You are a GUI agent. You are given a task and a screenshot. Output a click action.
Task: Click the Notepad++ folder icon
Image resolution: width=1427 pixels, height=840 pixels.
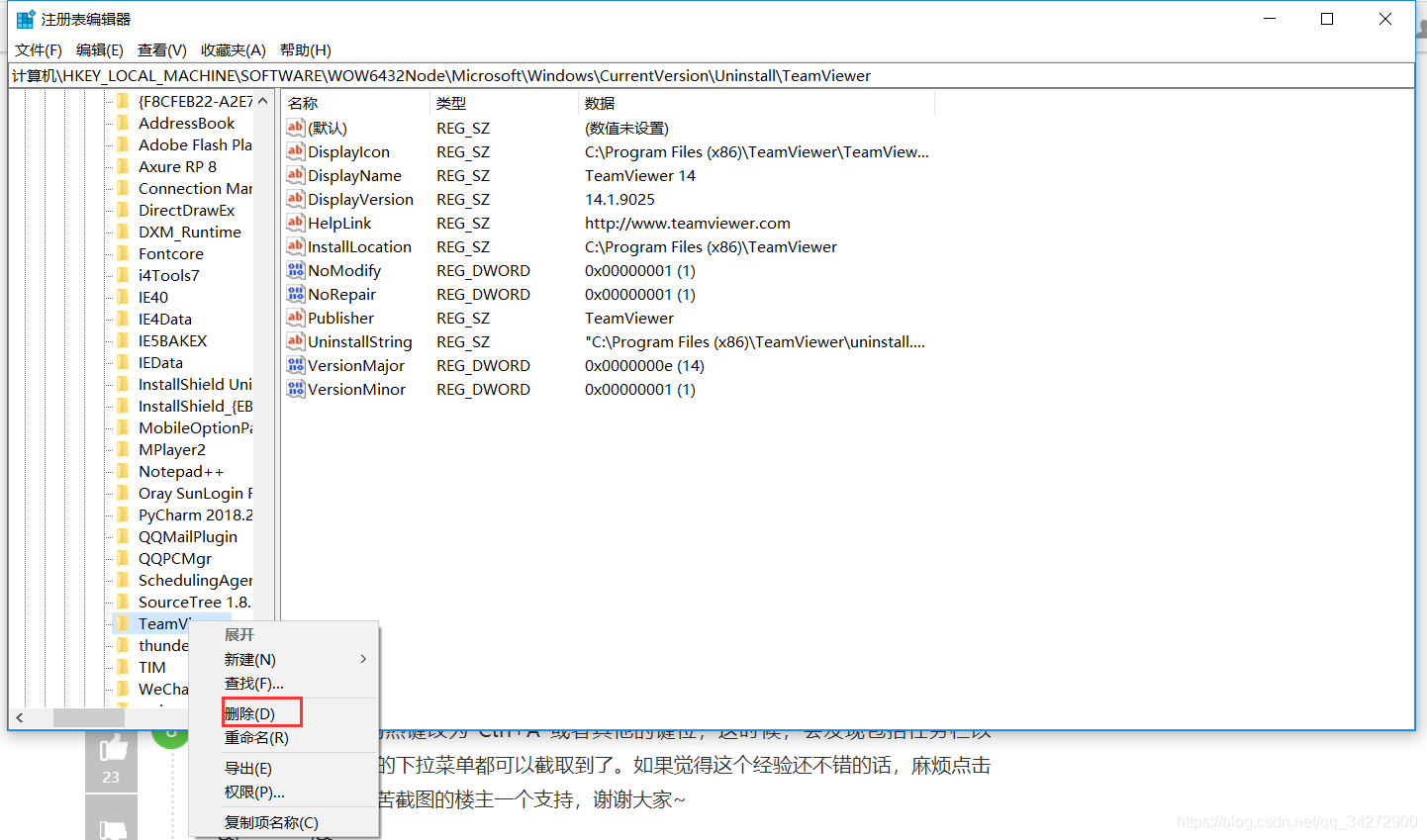[x=123, y=471]
